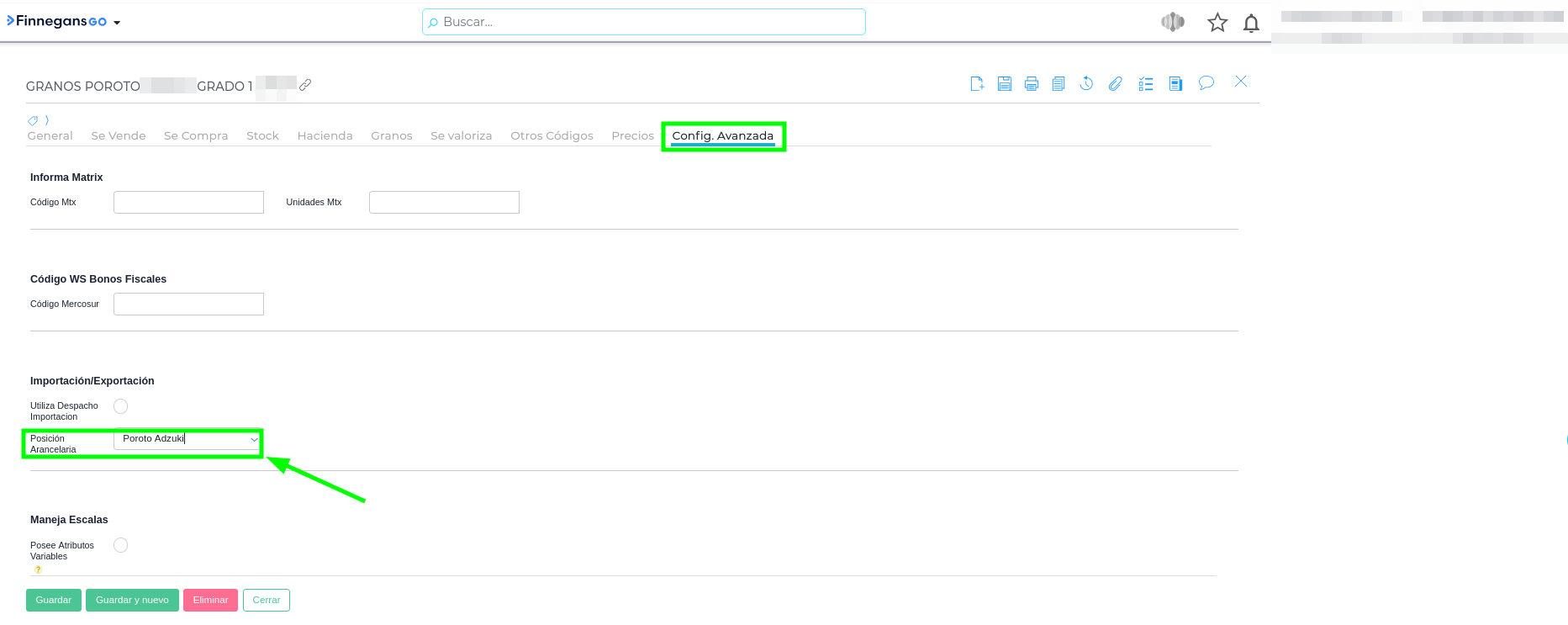1568x625 pixels.
Task: Click the Código Mercosur input field
Action: [x=188, y=304]
